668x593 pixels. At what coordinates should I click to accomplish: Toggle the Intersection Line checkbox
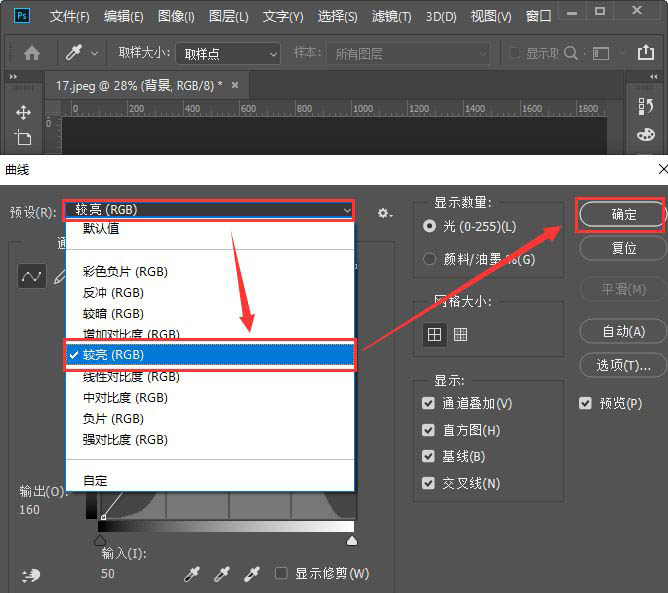click(x=428, y=483)
